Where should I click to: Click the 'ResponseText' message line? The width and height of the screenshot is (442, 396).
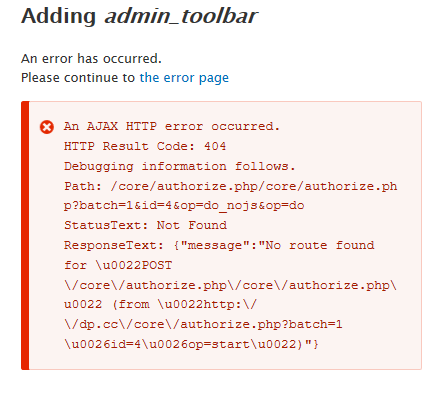(x=219, y=245)
